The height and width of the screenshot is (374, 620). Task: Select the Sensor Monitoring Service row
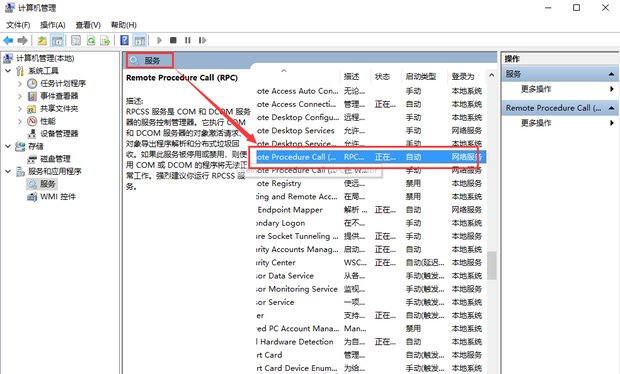[371, 289]
